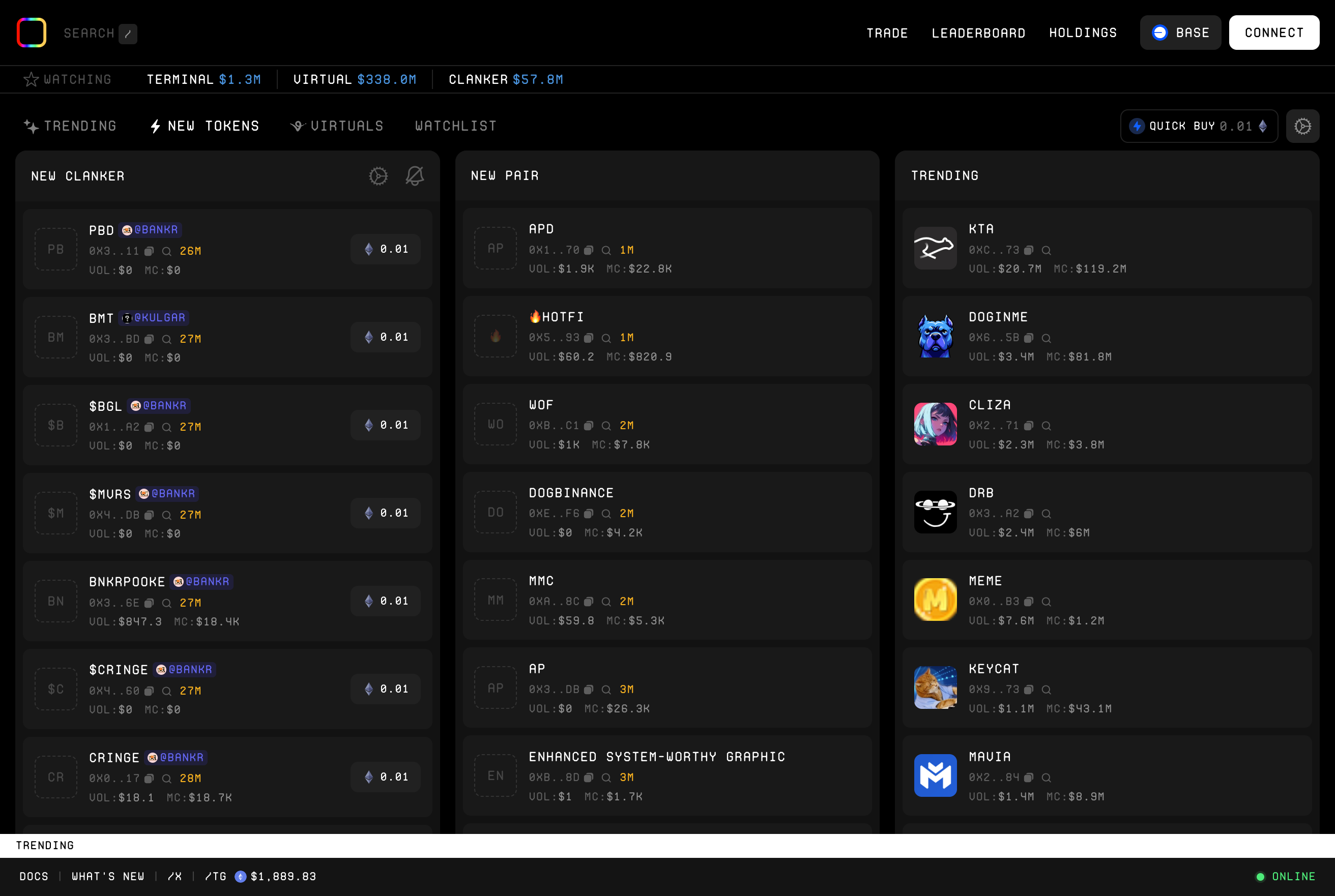Toggle New Clanker notification bell

pos(415,176)
